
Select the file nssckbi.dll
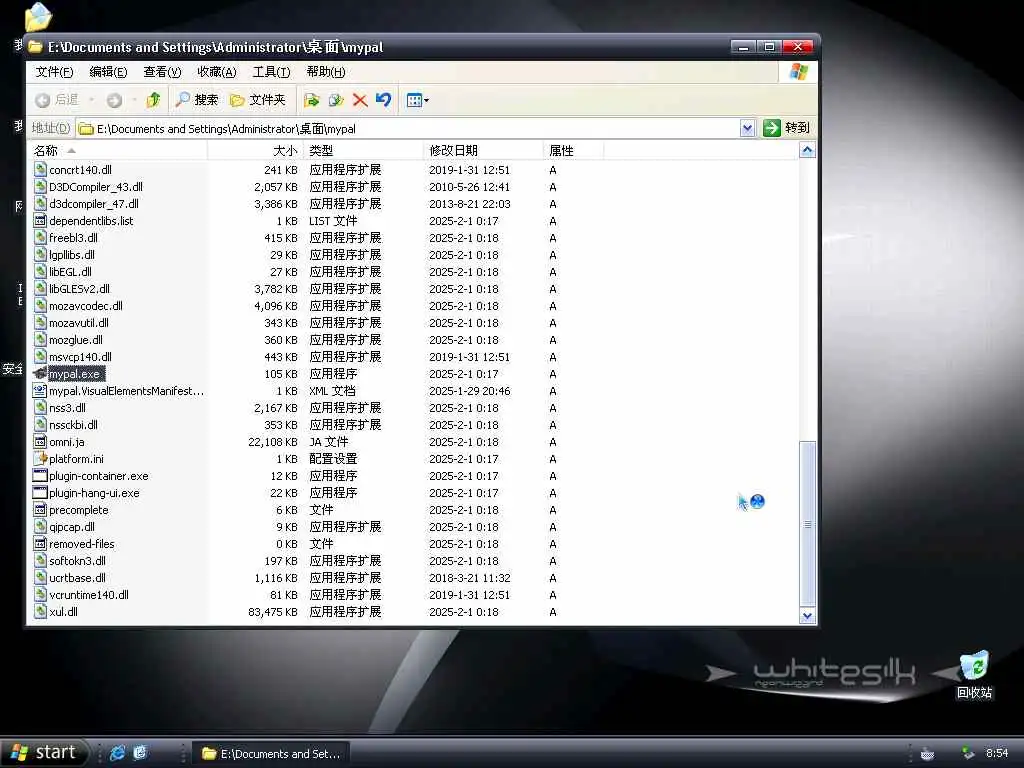coord(73,425)
